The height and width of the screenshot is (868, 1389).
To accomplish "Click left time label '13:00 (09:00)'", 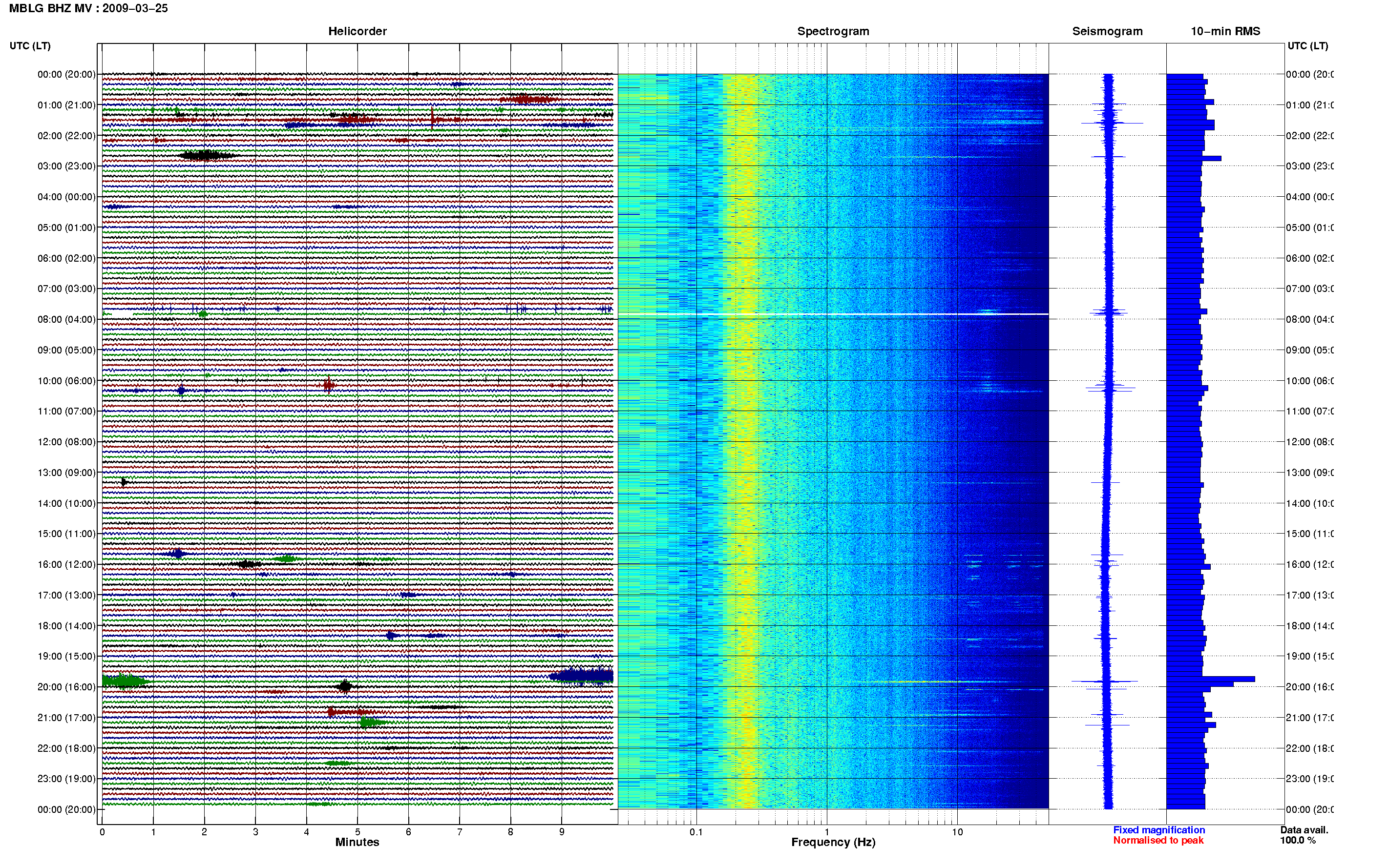I will click(66, 473).
